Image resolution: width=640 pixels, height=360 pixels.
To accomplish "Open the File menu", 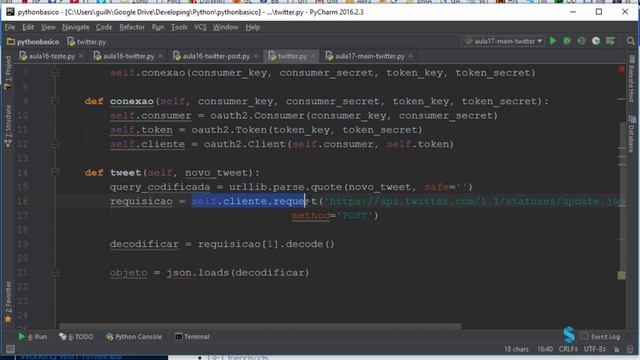I will pyautogui.click(x=10, y=27).
